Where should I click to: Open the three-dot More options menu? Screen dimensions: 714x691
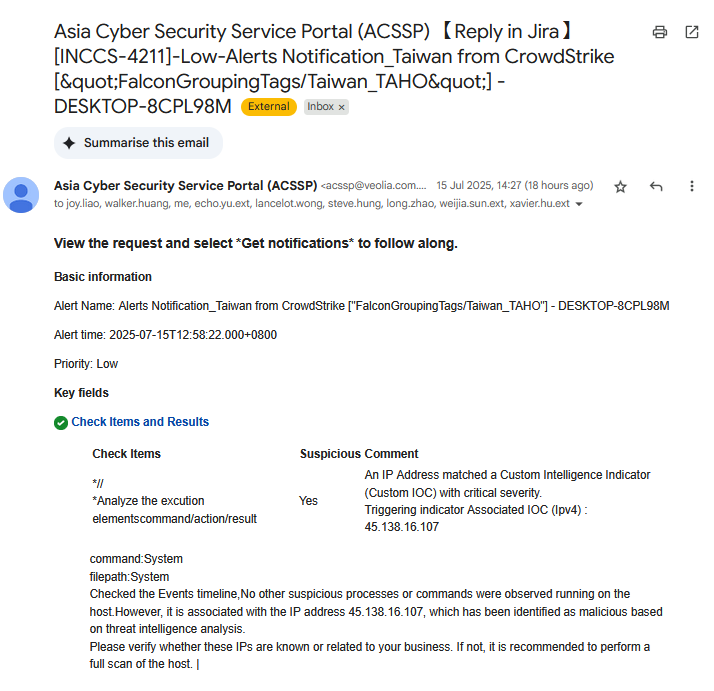tap(692, 187)
